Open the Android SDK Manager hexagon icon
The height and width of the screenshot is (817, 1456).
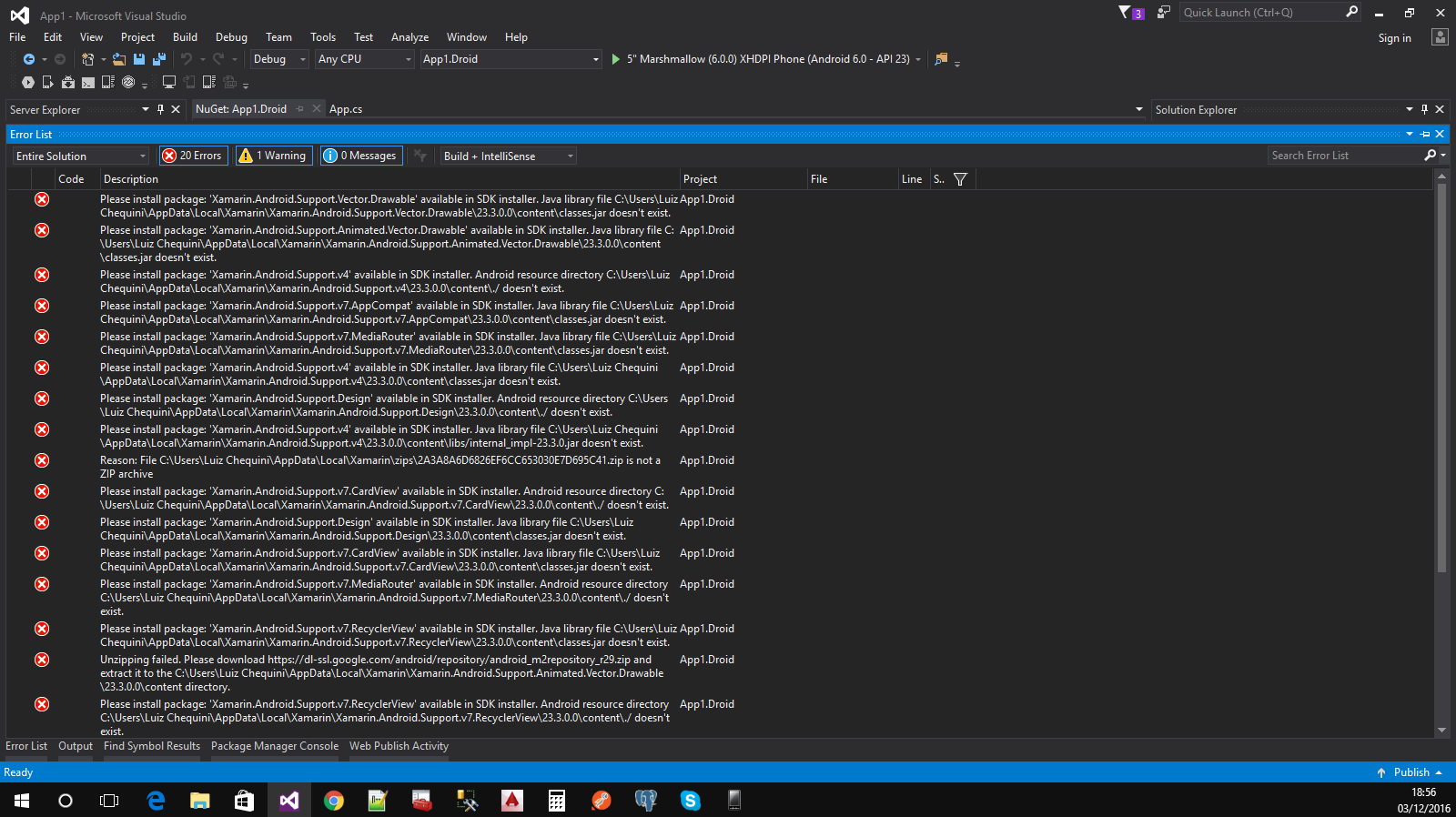pyautogui.click(x=28, y=82)
